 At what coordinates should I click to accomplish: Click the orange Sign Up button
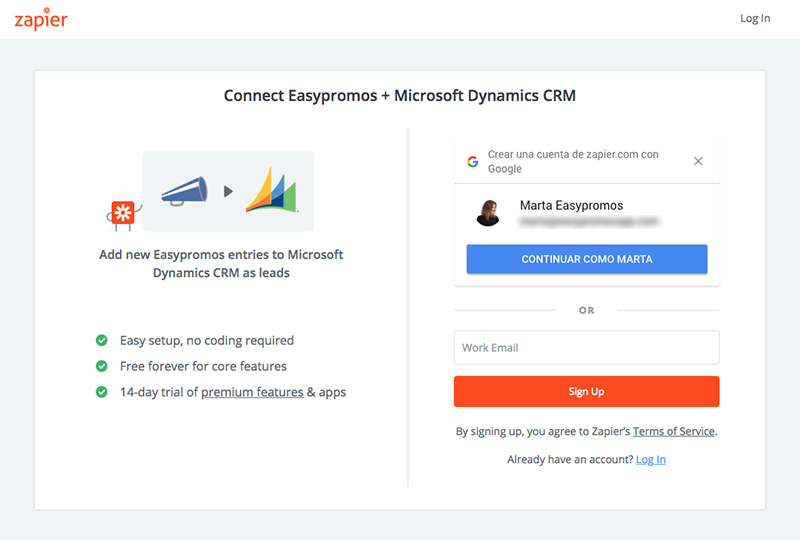587,391
